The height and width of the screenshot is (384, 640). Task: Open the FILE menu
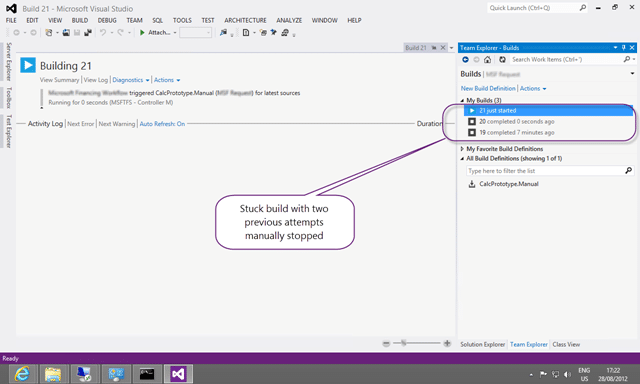[11, 20]
